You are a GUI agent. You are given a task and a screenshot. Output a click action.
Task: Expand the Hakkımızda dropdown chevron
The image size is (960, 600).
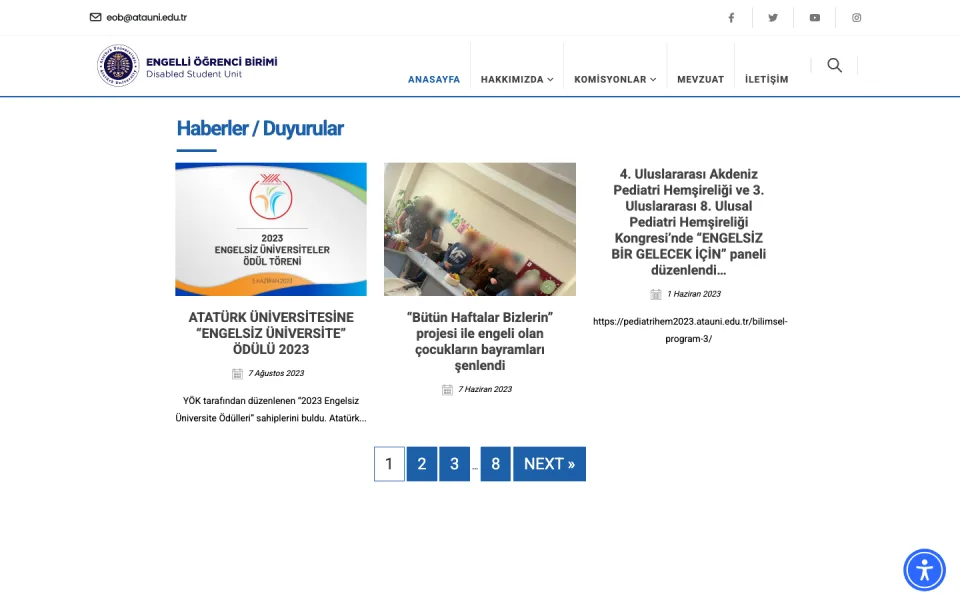click(550, 80)
